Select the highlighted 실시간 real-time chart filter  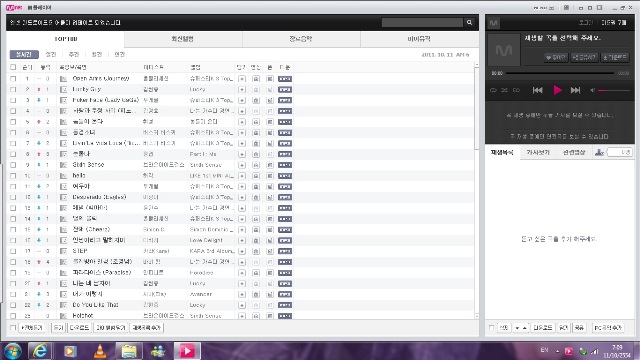[x=24, y=54]
